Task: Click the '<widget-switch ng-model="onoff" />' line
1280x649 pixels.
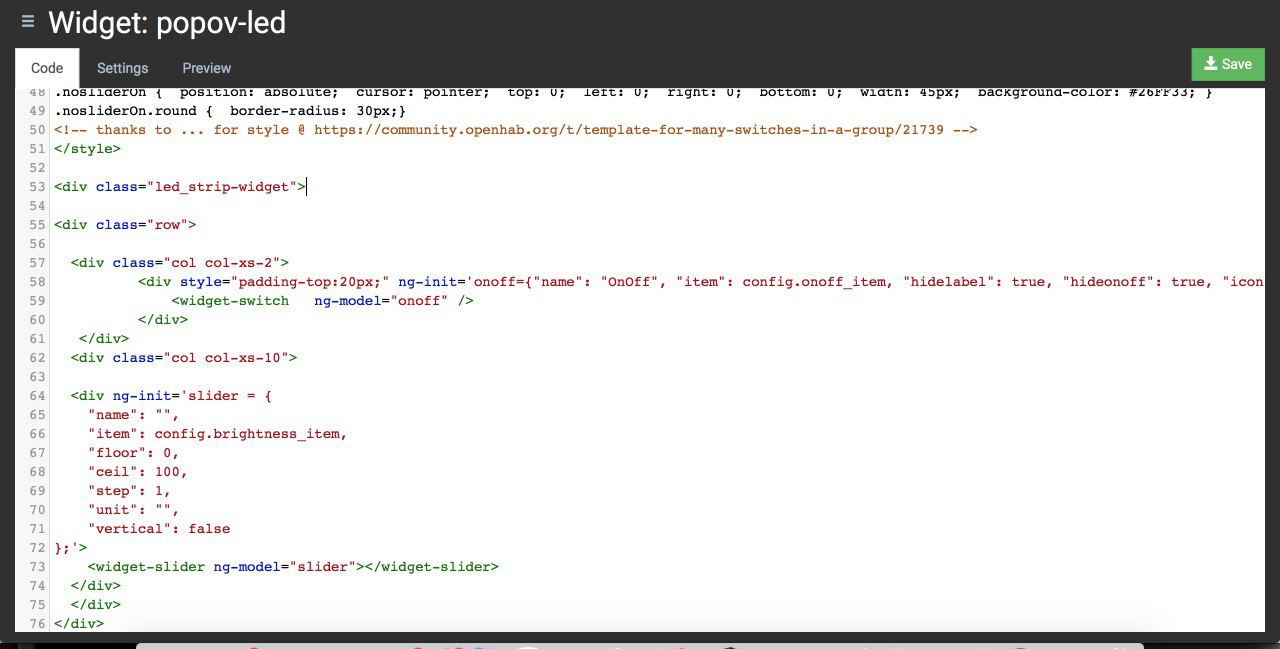Action: point(322,301)
